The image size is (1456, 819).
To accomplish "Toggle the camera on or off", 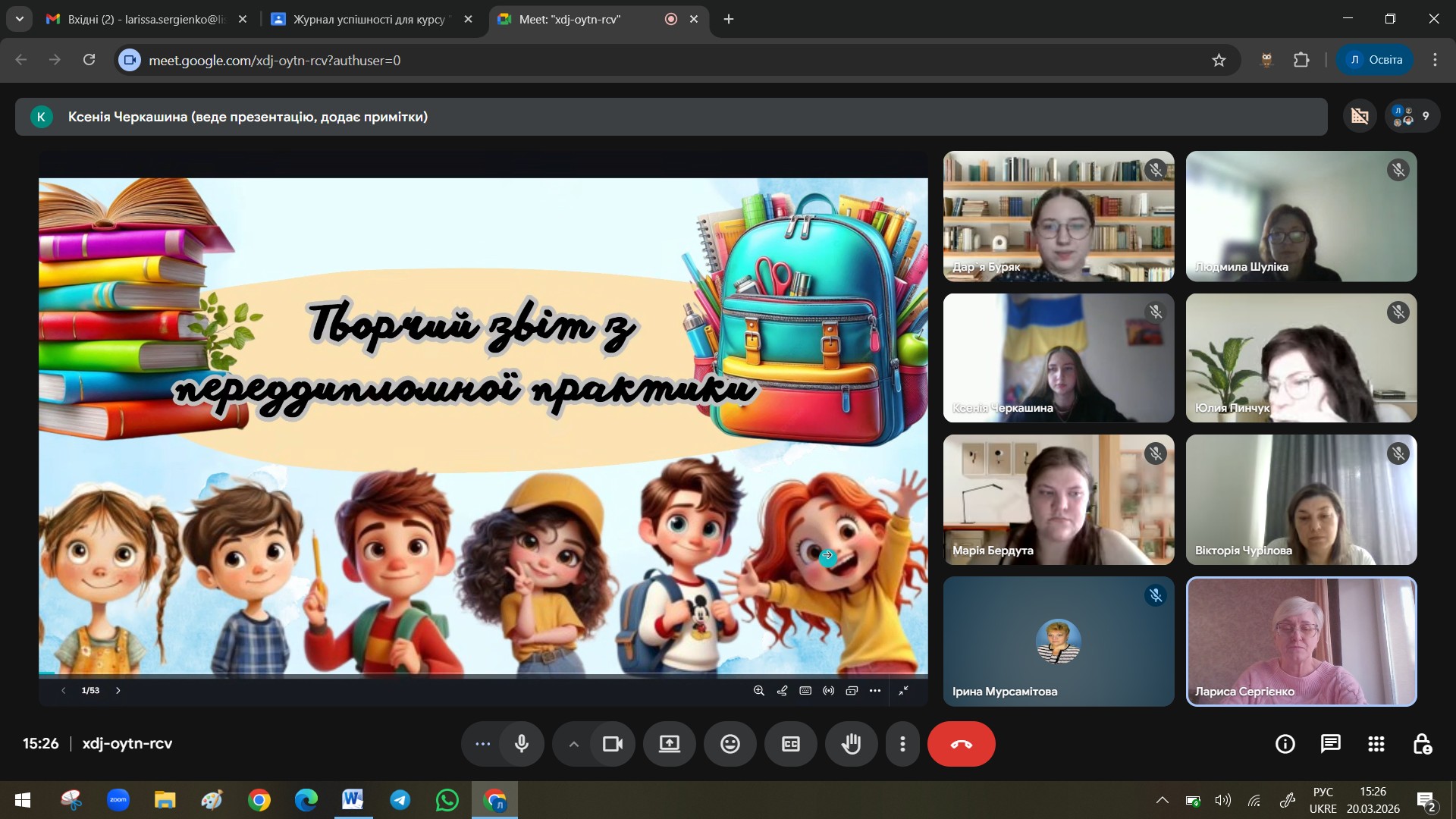I will [x=612, y=744].
